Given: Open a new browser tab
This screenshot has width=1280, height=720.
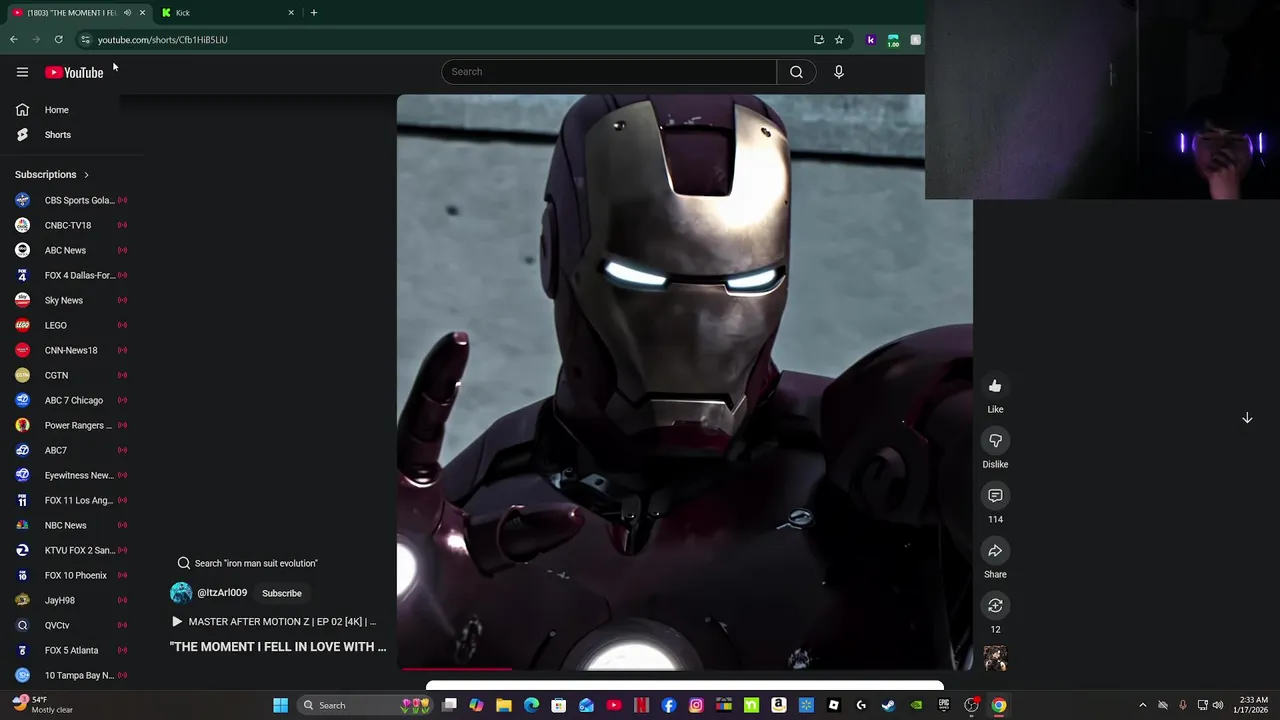Looking at the screenshot, I should pos(314,13).
